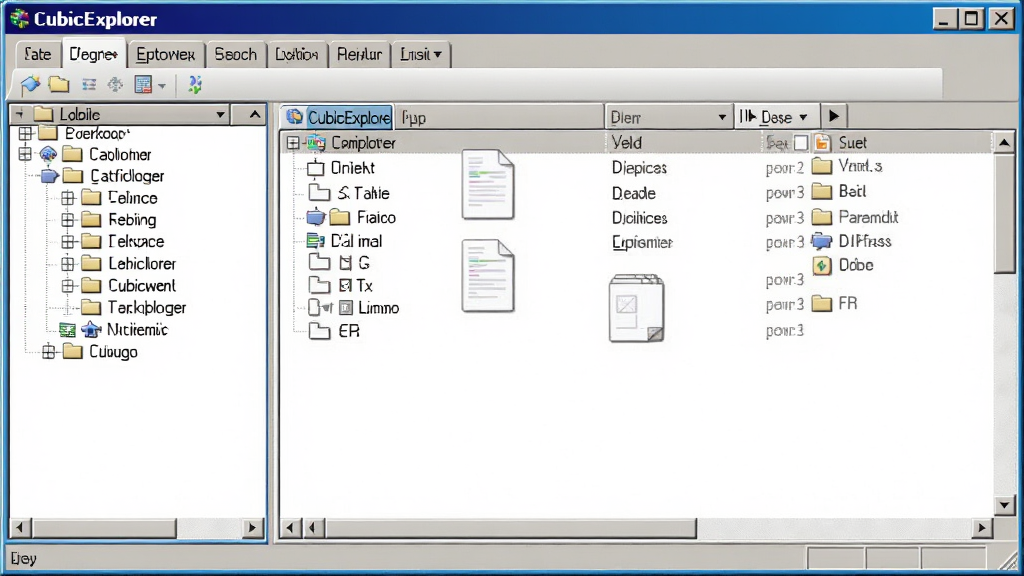Open the view layout icon dropdown arrow
1024x576 pixels.
coord(162,85)
